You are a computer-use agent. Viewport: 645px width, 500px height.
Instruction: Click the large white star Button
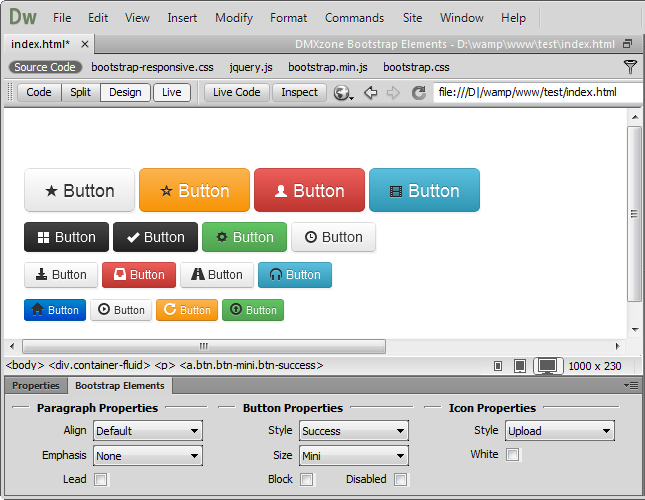79,190
